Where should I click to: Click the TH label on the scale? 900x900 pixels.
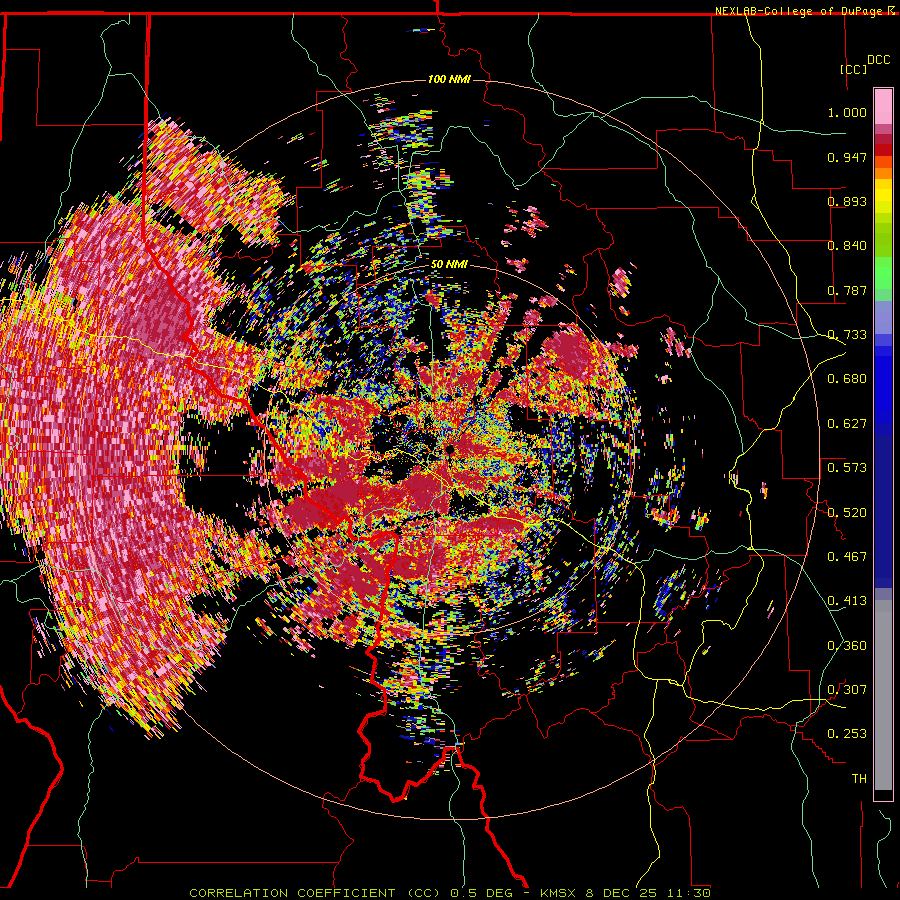(859, 779)
